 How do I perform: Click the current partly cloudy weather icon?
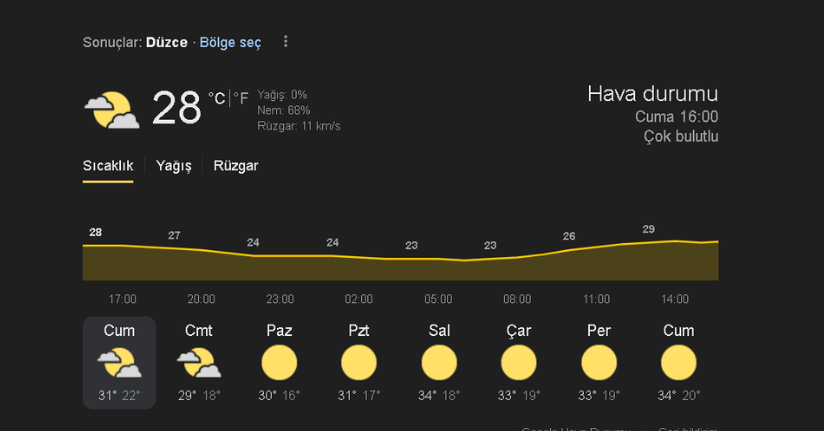[112, 110]
